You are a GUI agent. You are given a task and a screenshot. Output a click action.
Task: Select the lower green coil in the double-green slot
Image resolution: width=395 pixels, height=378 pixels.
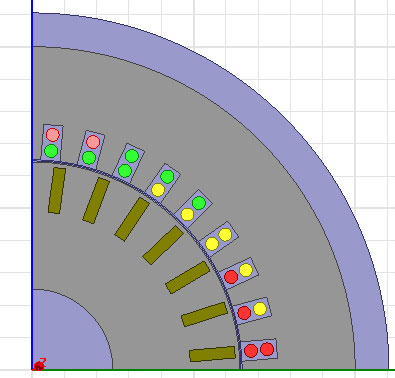[x=125, y=171]
